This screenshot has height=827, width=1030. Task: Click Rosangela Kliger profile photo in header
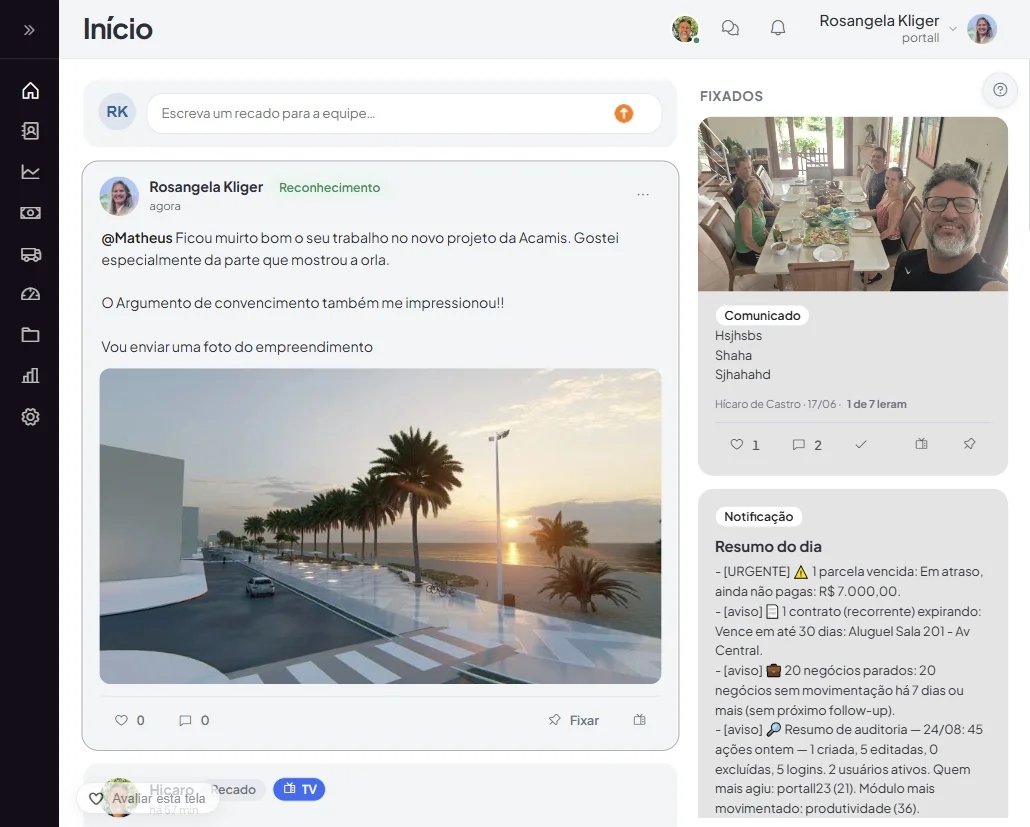point(982,29)
